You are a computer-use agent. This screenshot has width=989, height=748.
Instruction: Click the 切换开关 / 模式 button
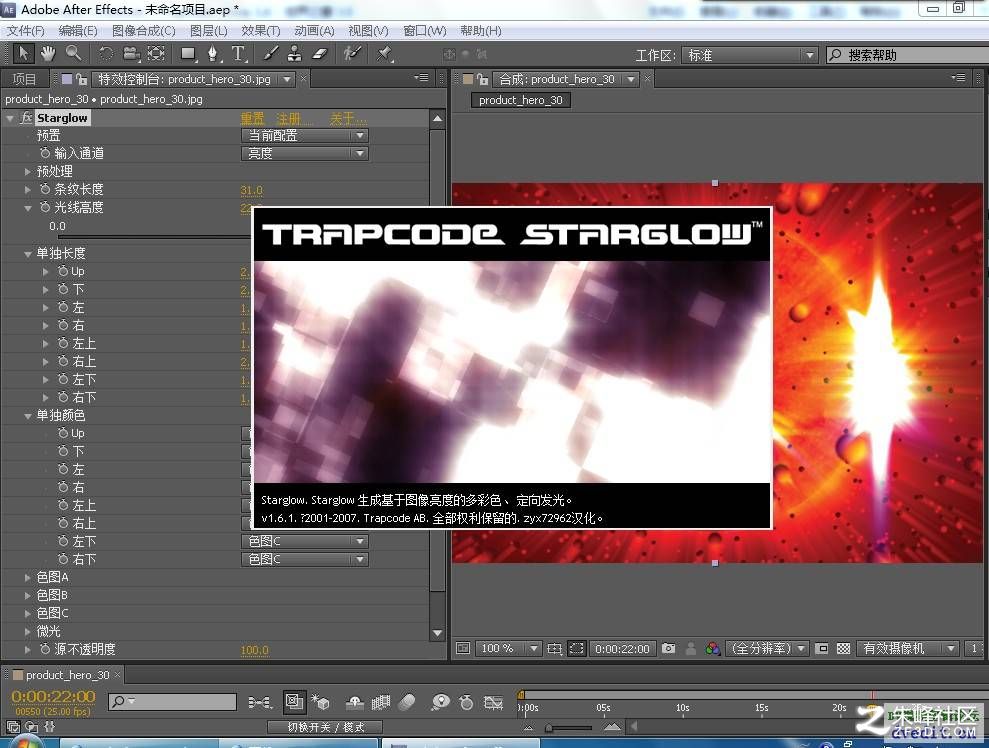(325, 727)
